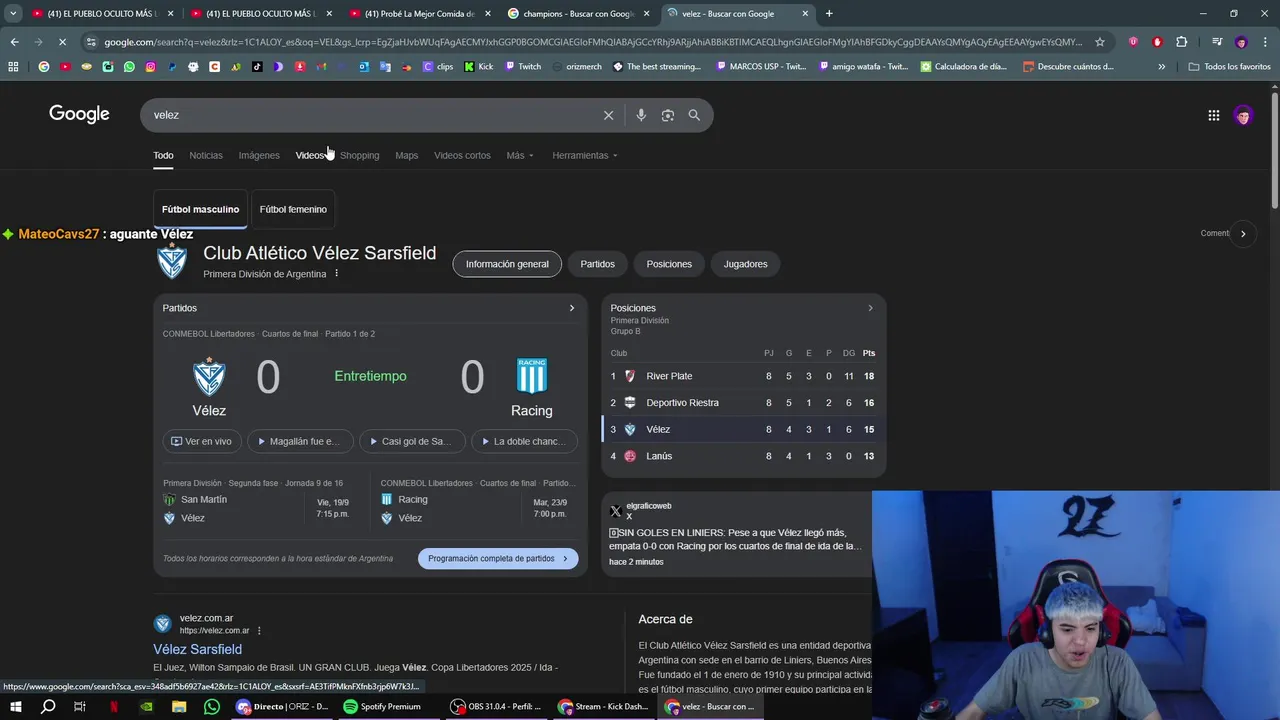Open File Explorer from the taskbar
This screenshot has width=1280, height=720.
point(179,706)
